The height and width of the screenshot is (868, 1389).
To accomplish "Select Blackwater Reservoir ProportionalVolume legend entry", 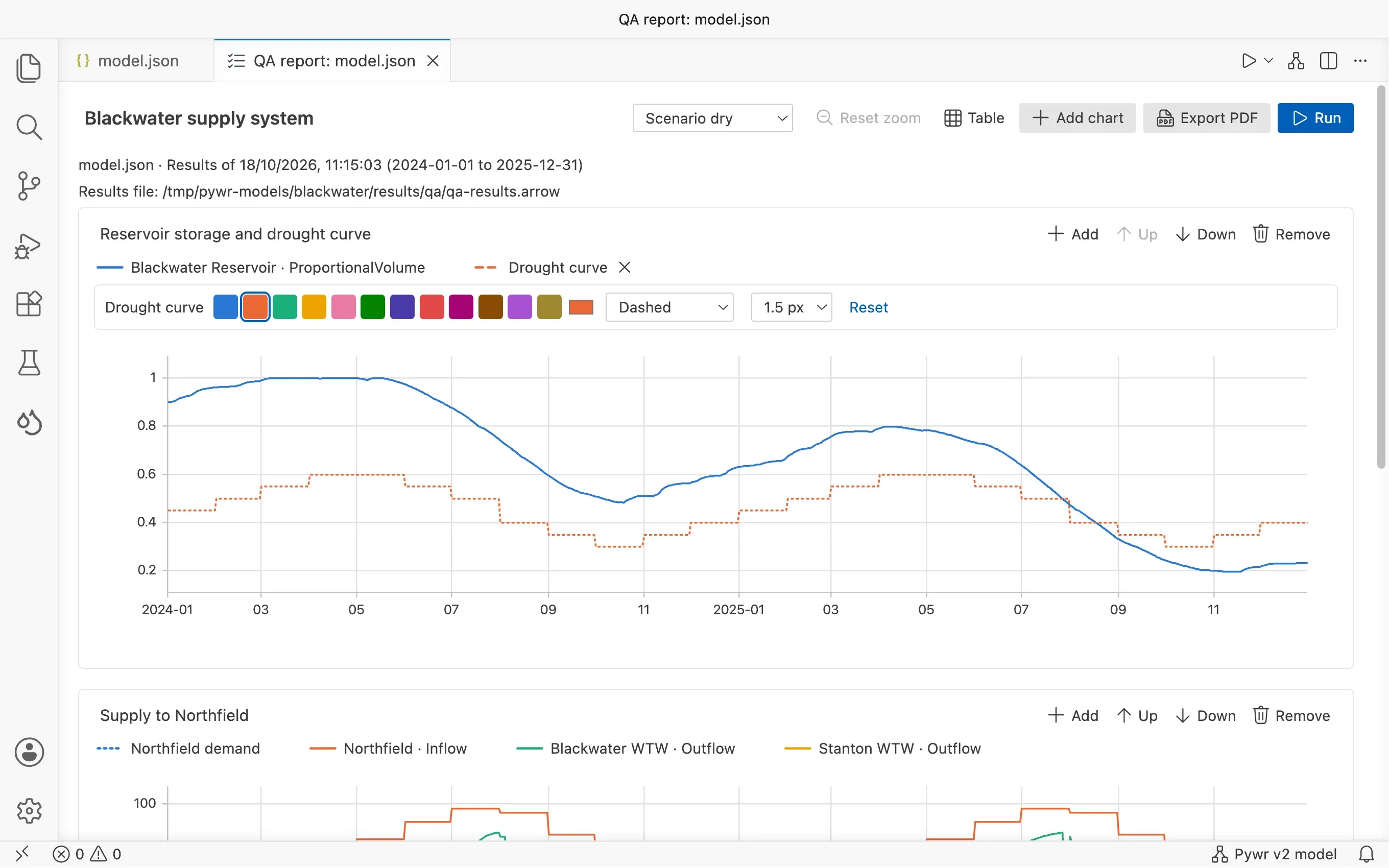I will (x=261, y=268).
